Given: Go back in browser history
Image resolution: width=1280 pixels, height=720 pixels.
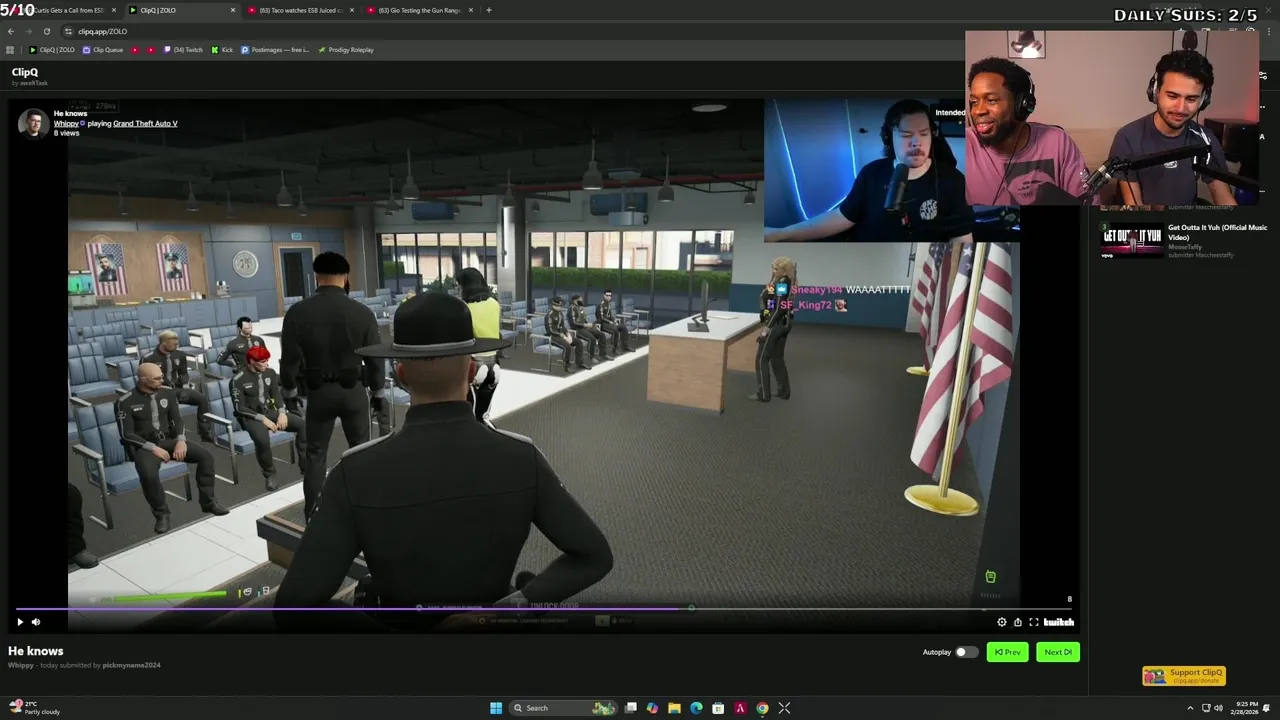Looking at the screenshot, I should (x=10, y=31).
